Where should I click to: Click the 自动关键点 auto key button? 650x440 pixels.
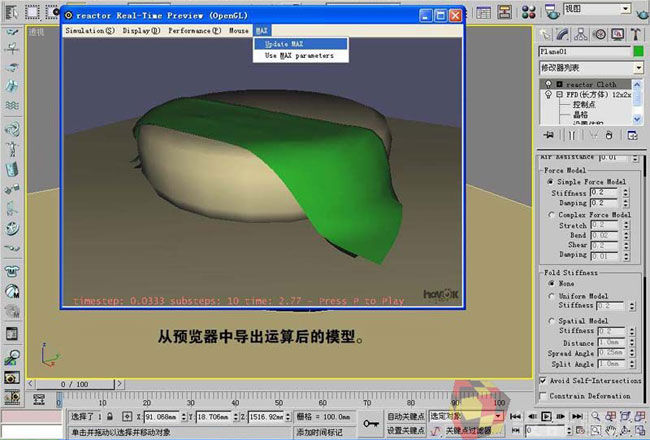click(406, 416)
